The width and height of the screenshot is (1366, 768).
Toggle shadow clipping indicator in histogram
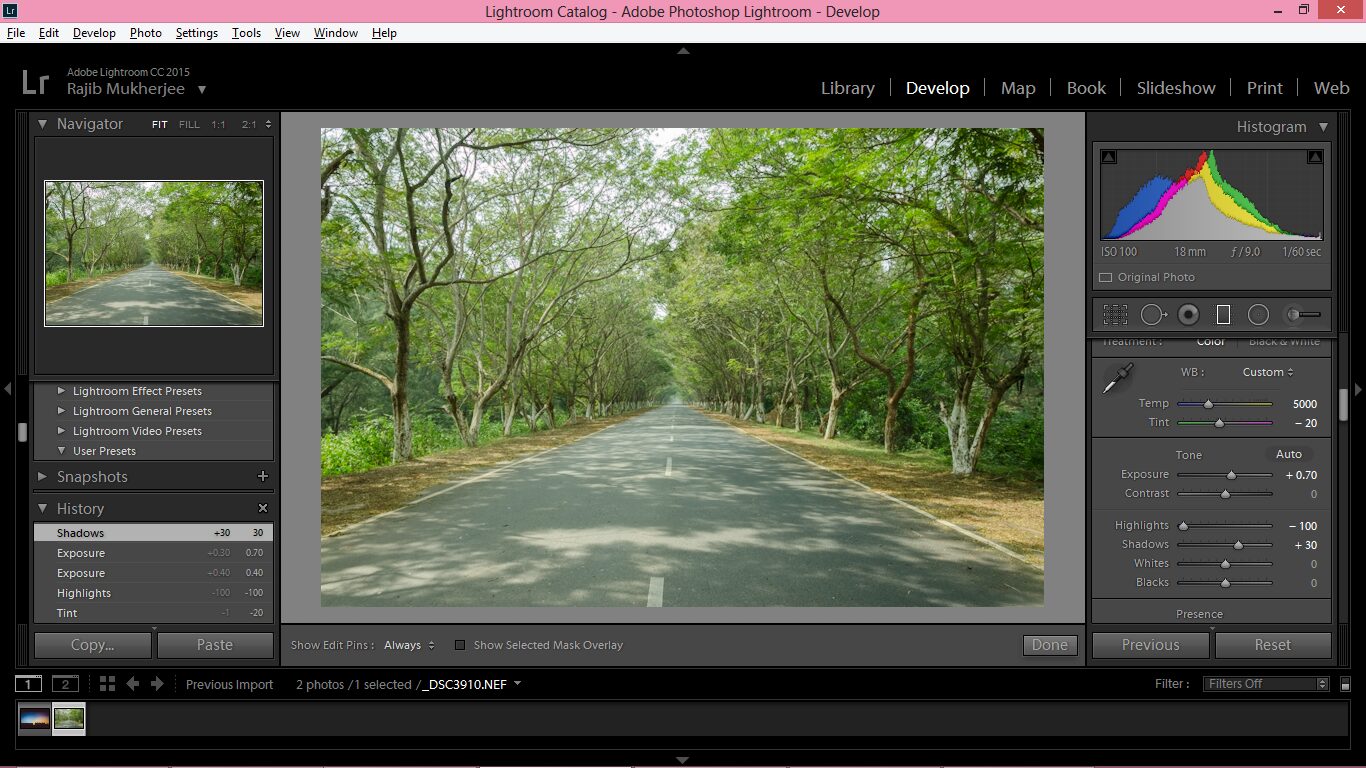(1109, 157)
